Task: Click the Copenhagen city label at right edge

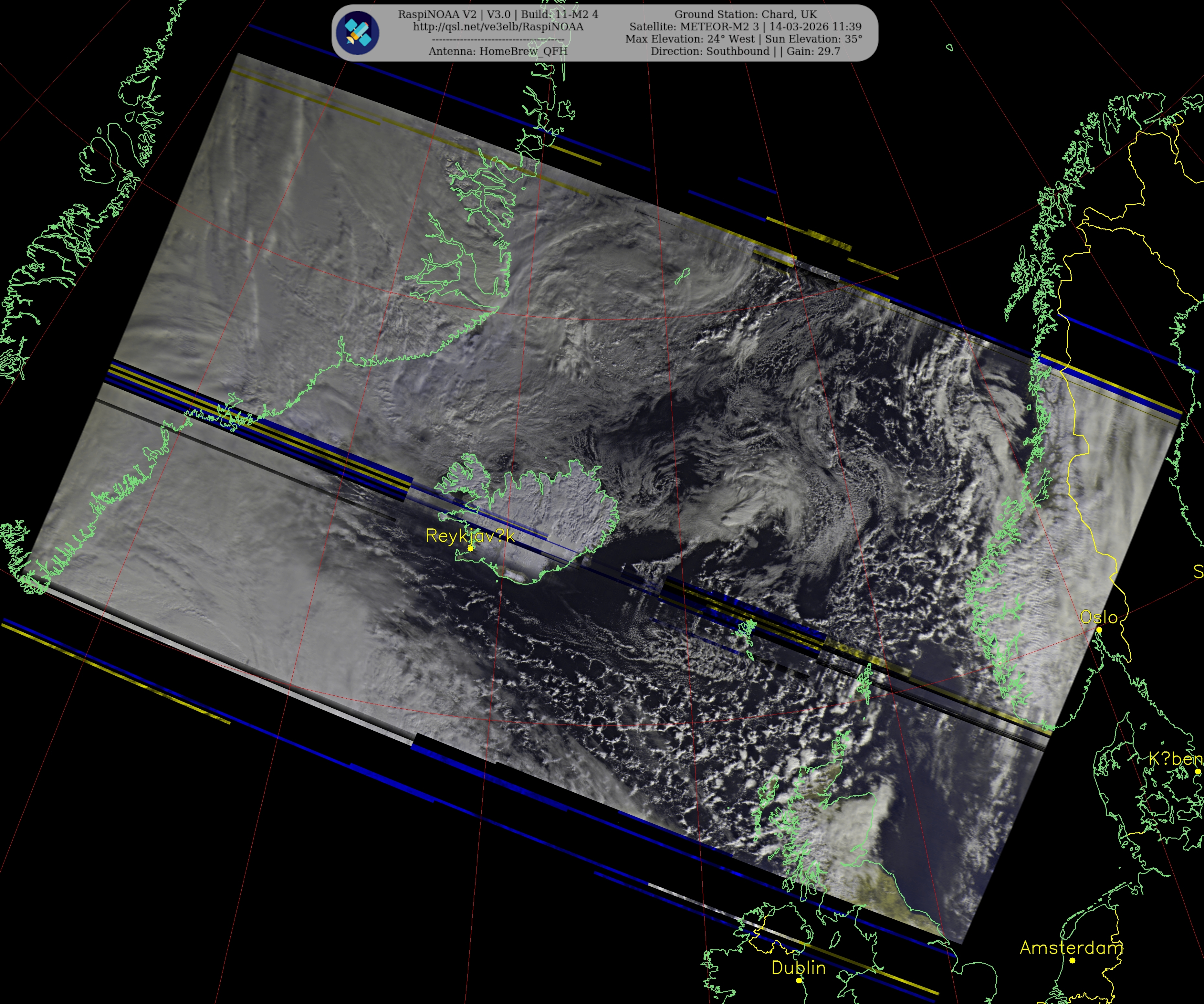Action: (x=1175, y=759)
